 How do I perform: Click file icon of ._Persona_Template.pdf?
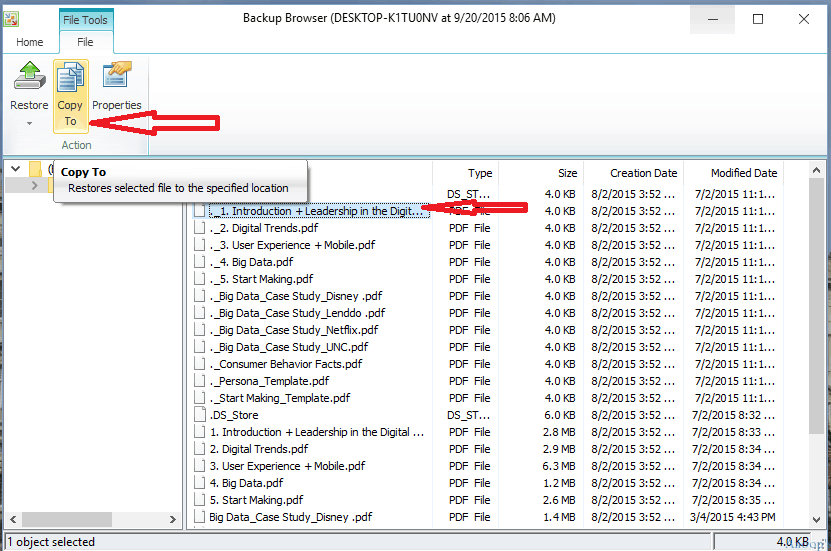click(x=199, y=381)
